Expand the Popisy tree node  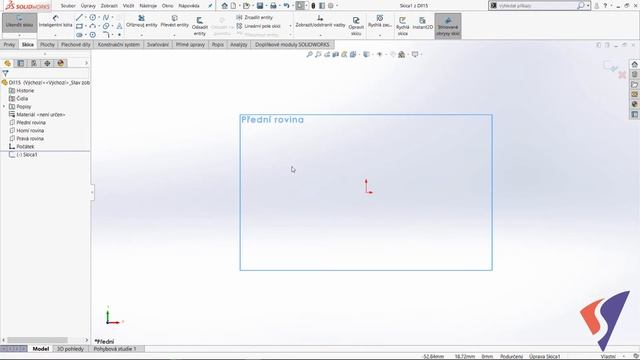pos(4,107)
